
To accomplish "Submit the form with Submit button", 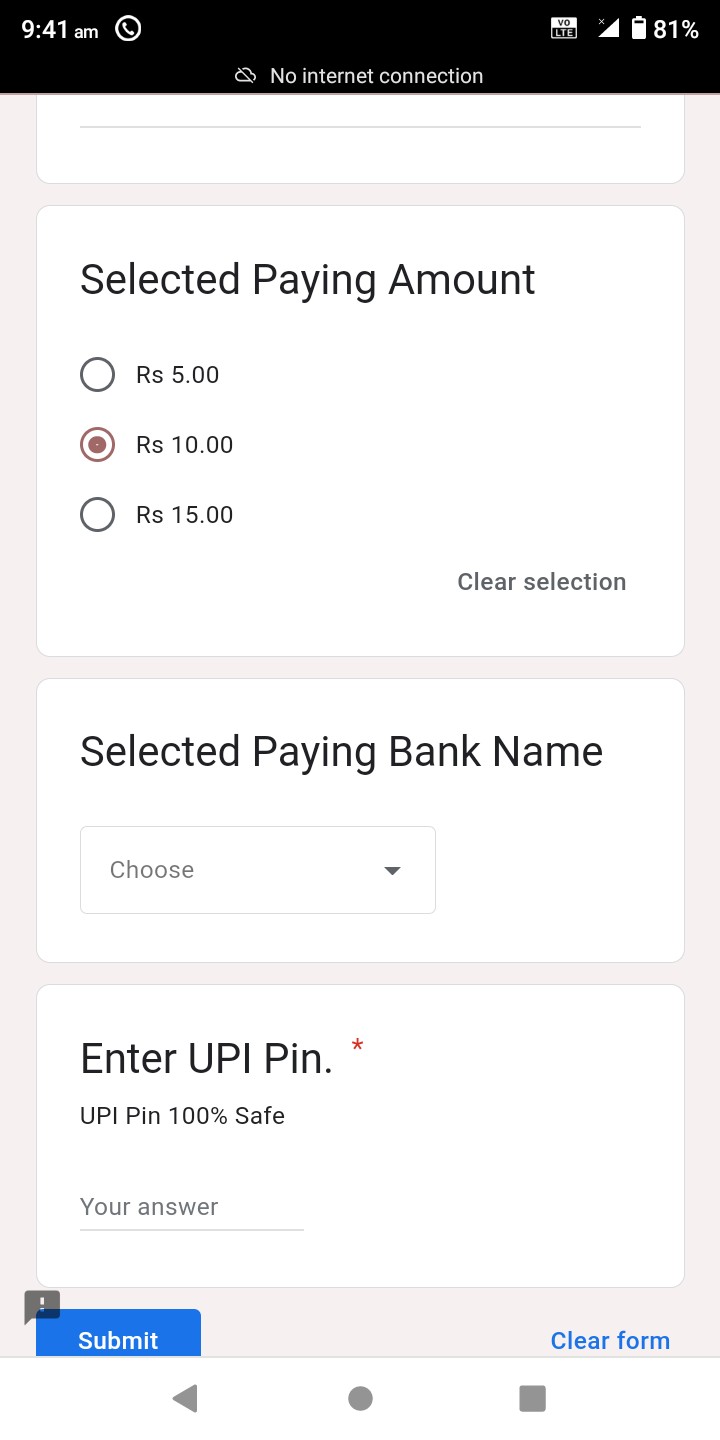I will coord(118,1336).
